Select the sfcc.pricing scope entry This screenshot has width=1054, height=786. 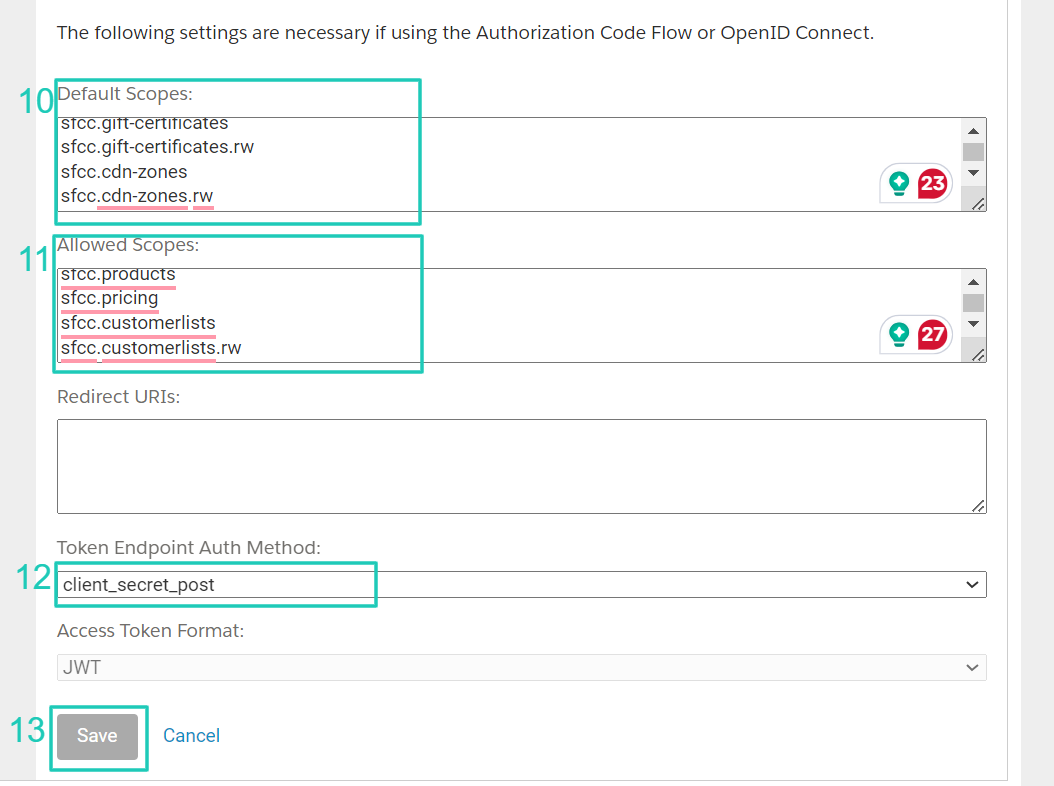pyautogui.click(x=109, y=298)
